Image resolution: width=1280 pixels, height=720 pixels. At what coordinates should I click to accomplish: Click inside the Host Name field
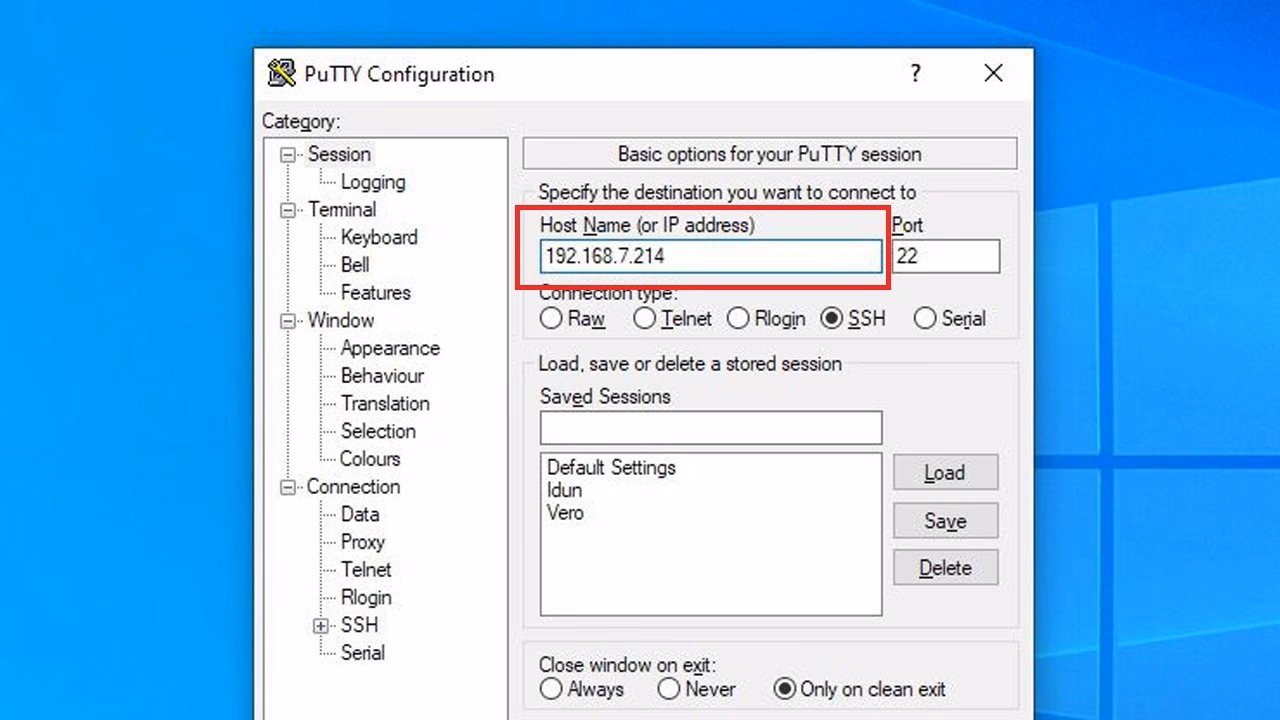pyautogui.click(x=710, y=257)
